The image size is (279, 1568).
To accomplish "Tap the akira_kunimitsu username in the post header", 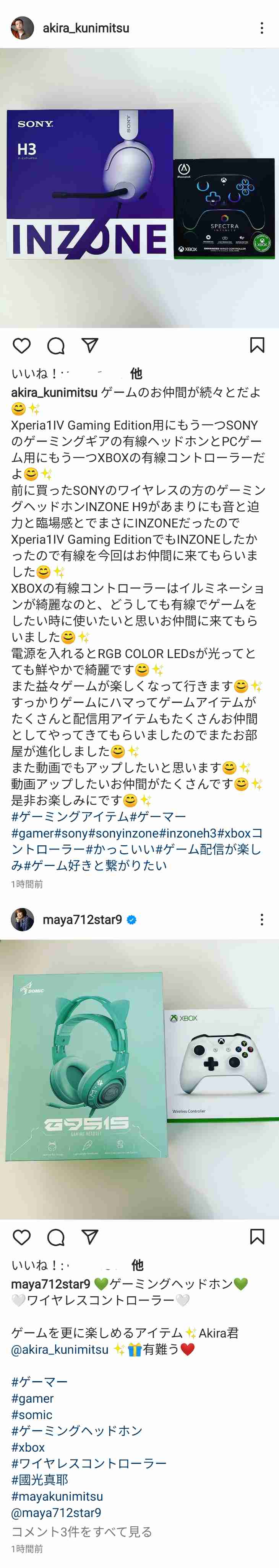I will 86,28.
